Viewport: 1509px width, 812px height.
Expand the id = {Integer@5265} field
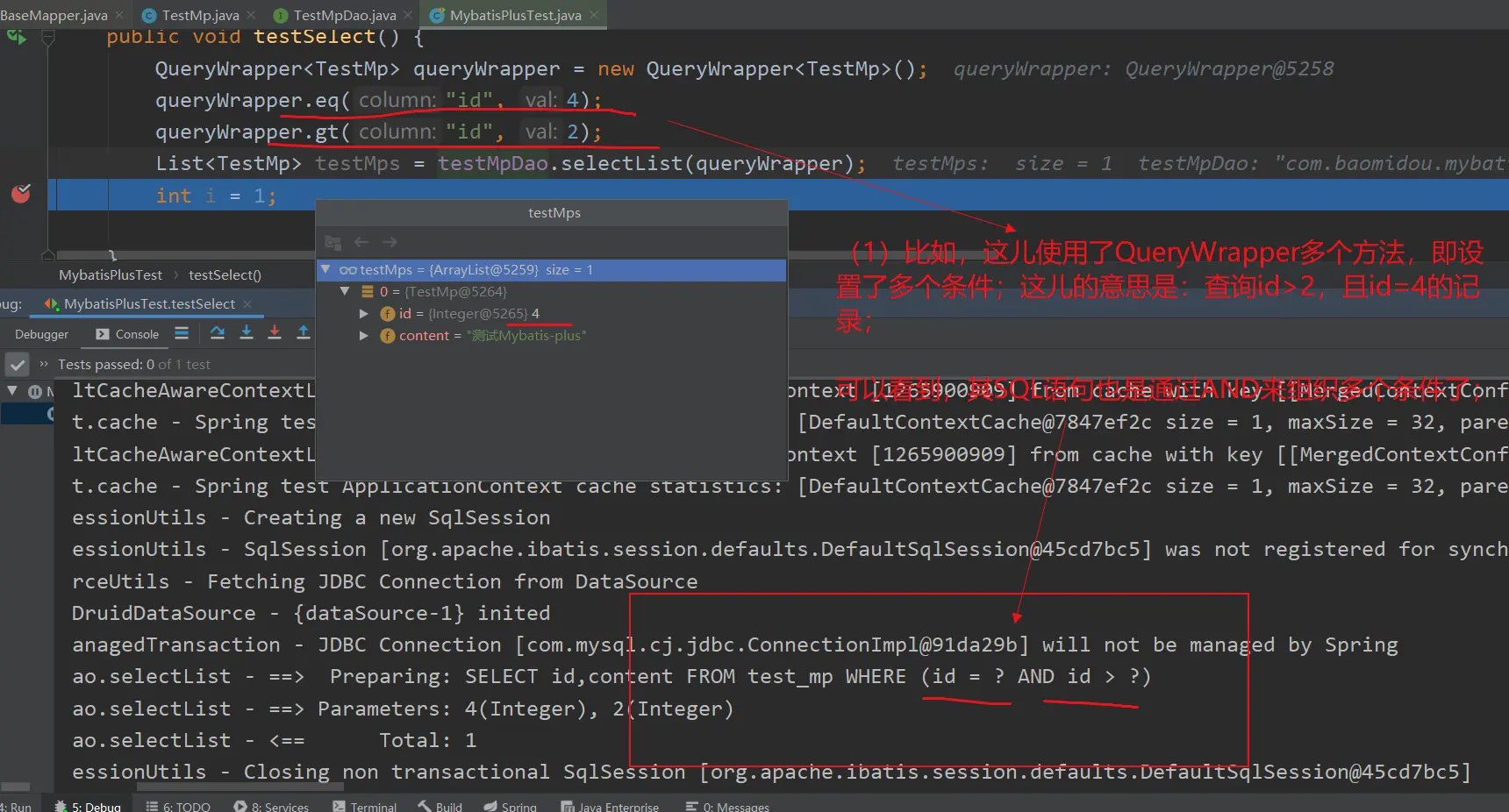coord(364,313)
